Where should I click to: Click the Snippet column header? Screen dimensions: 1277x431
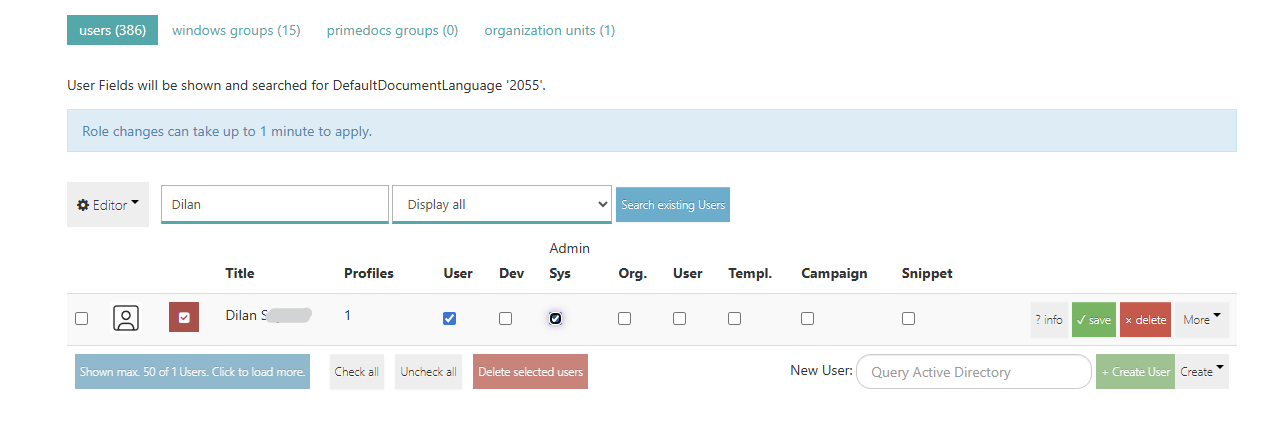pos(927,273)
